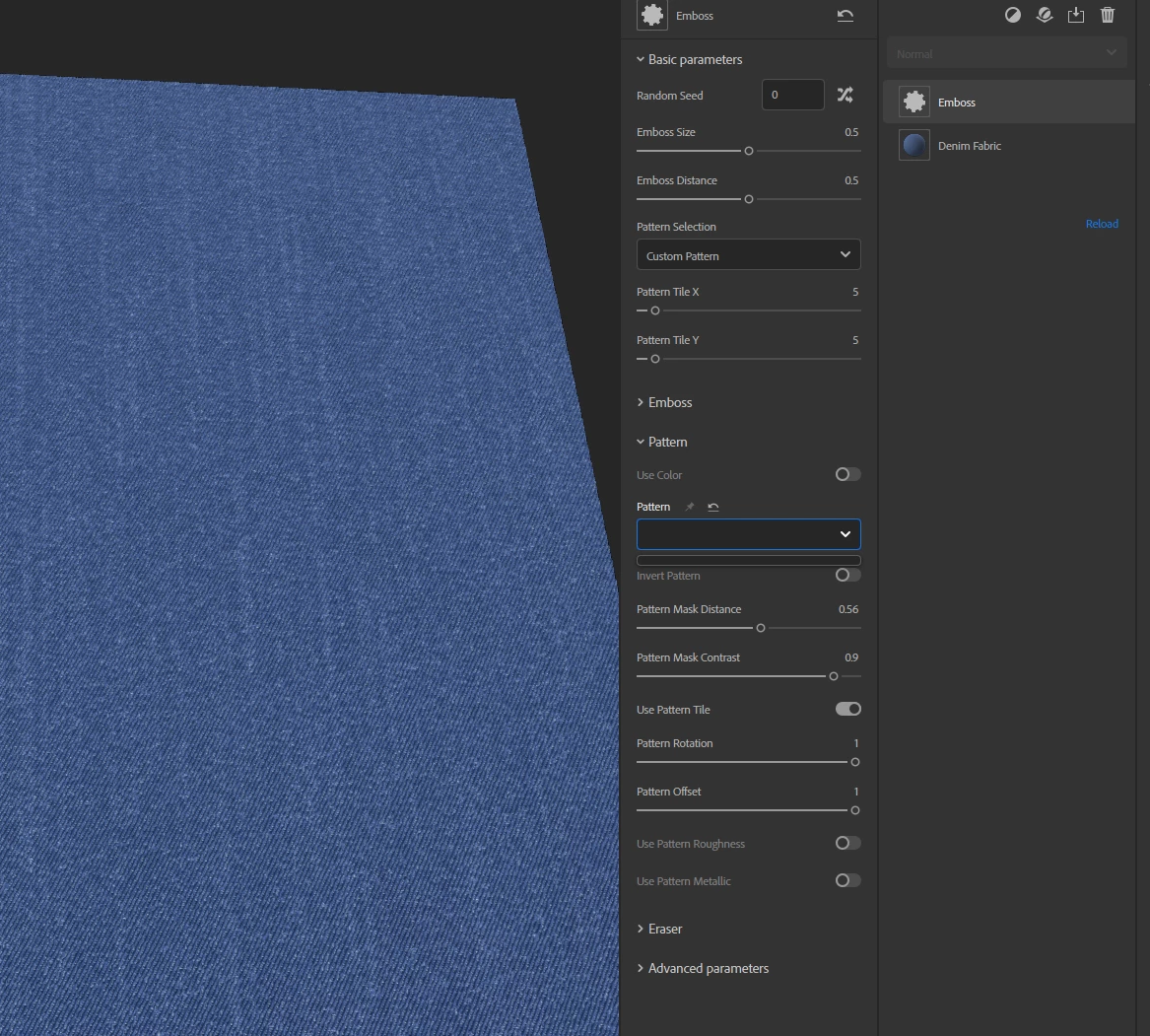Click the Emboss Distance slider handle

pyautogui.click(x=749, y=199)
